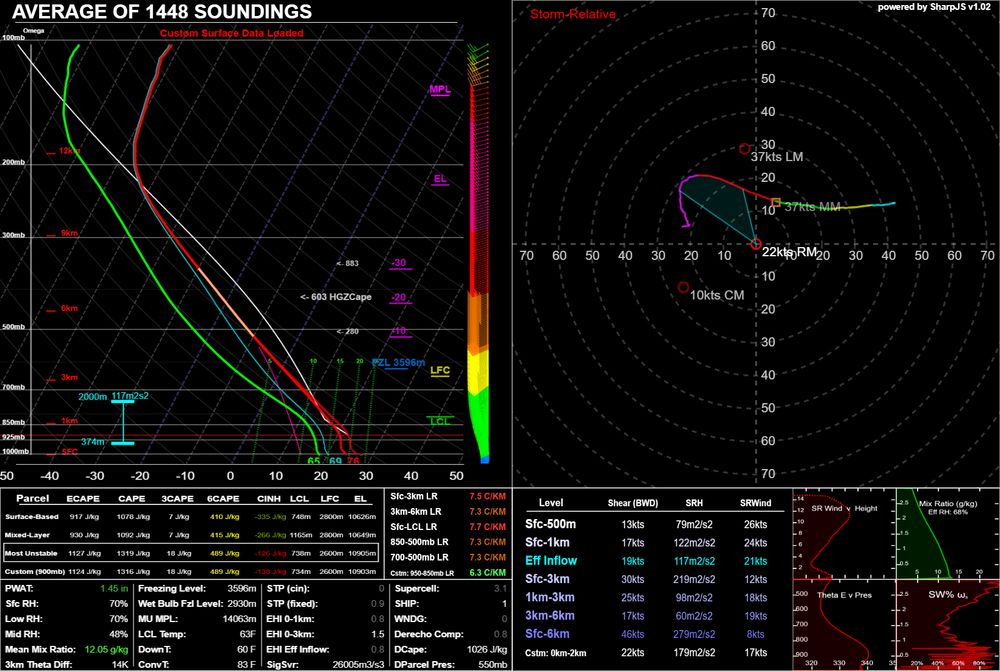Click the 'FZL 3596m' freezing level label

coord(398,362)
